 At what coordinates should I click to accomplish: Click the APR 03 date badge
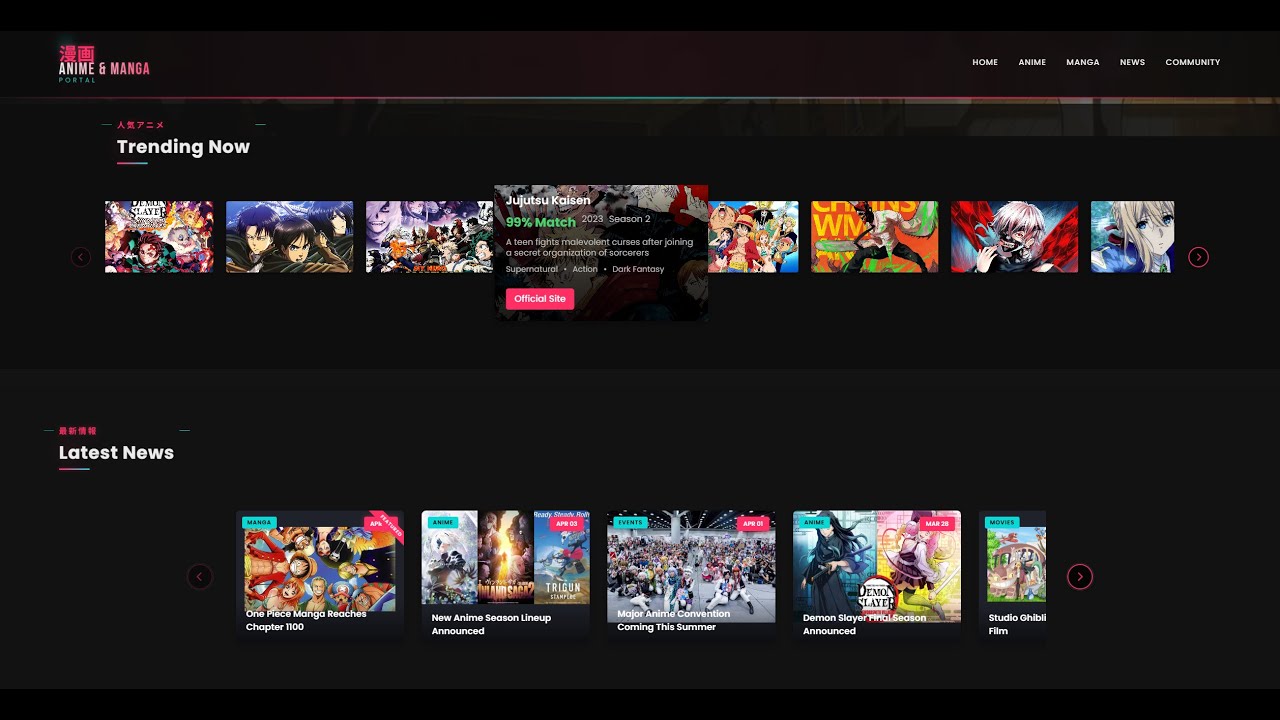click(x=567, y=523)
